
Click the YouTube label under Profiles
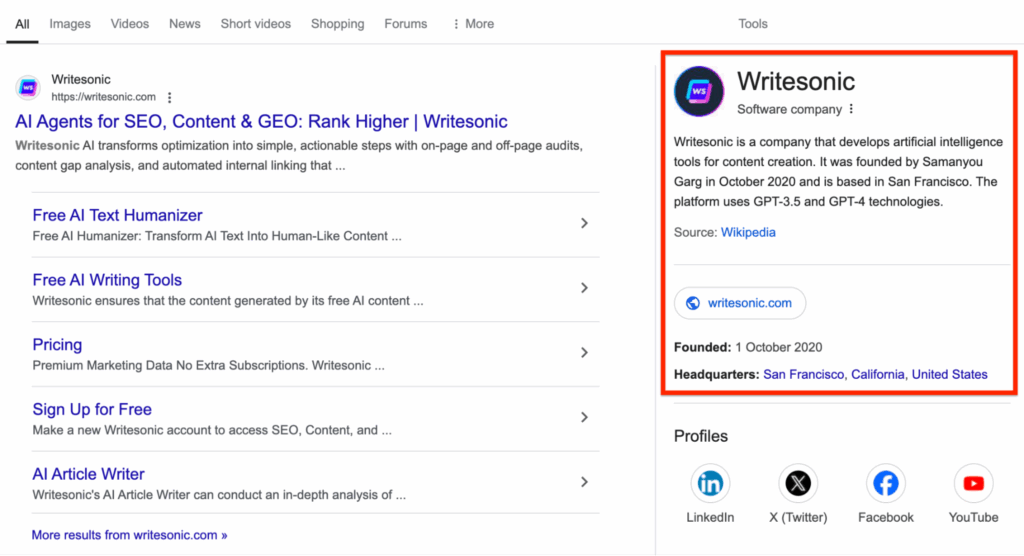coord(973,517)
